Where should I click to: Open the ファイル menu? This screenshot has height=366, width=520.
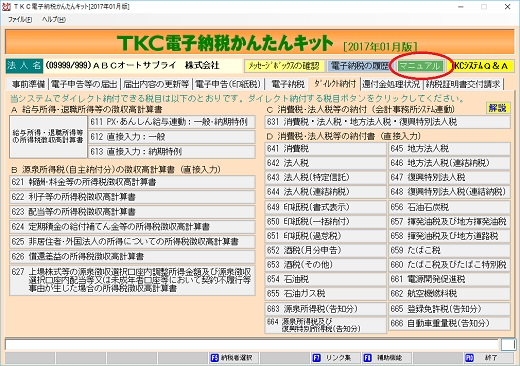click(x=20, y=20)
